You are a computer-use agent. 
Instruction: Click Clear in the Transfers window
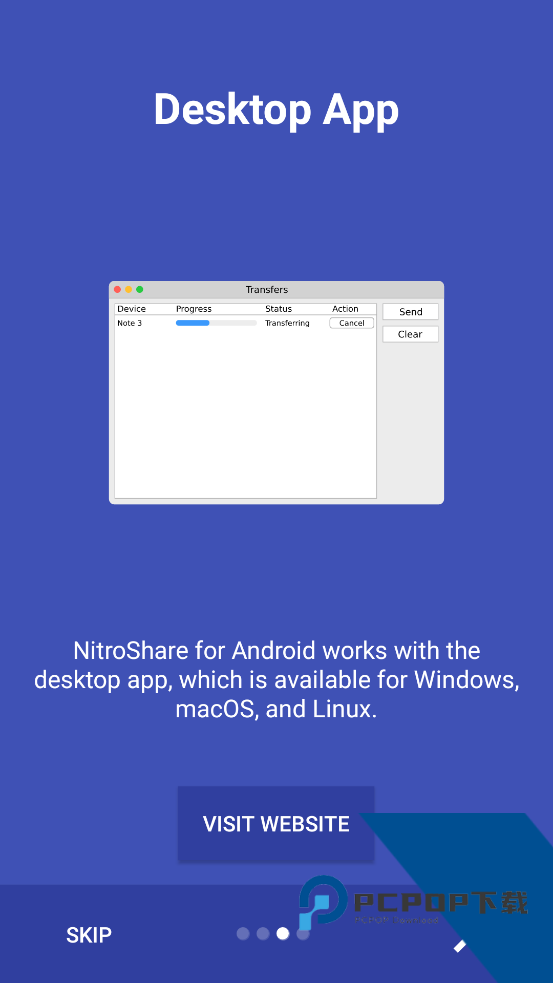coord(411,334)
